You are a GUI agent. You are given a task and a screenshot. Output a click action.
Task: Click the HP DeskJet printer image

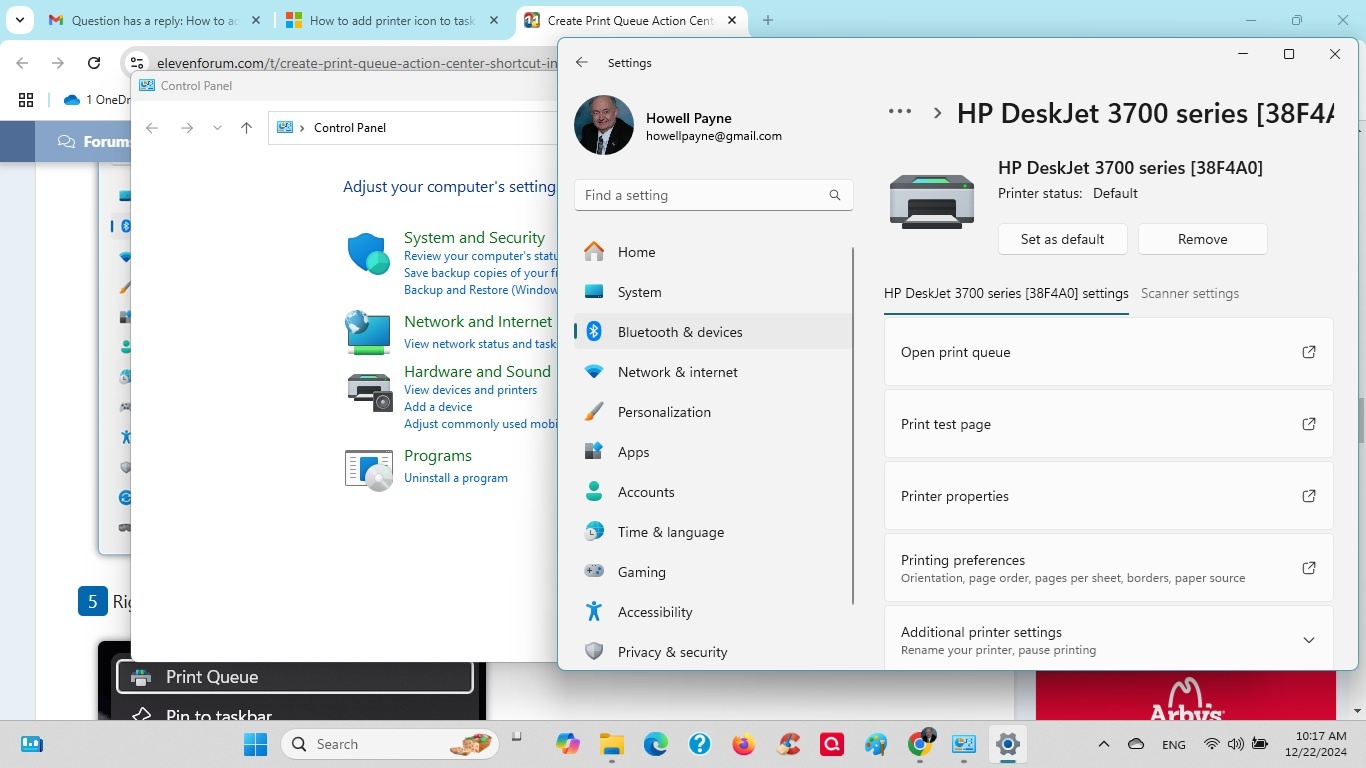click(x=932, y=201)
